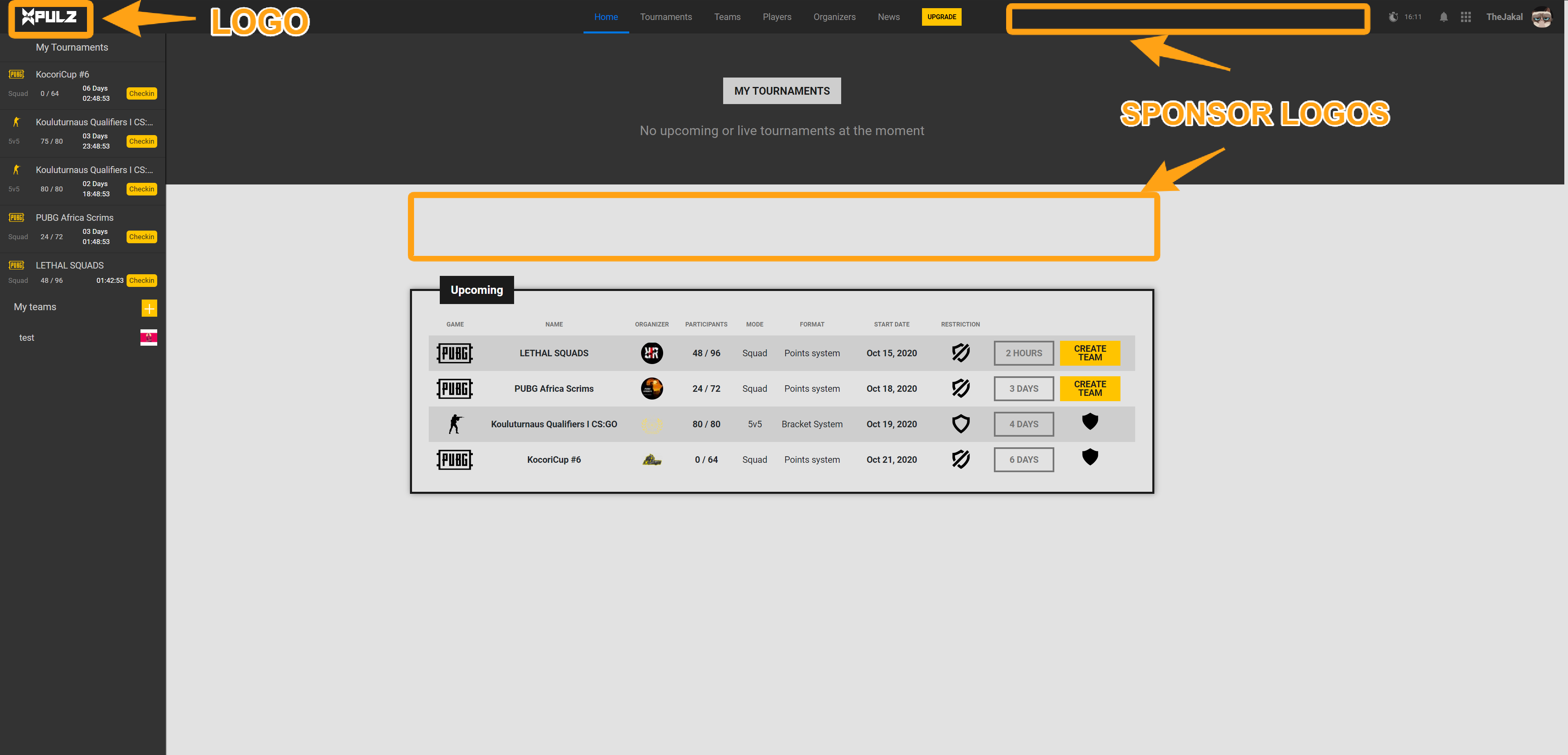The width and height of the screenshot is (1568, 755).
Task: Open the apps grid menu
Action: (x=1466, y=17)
